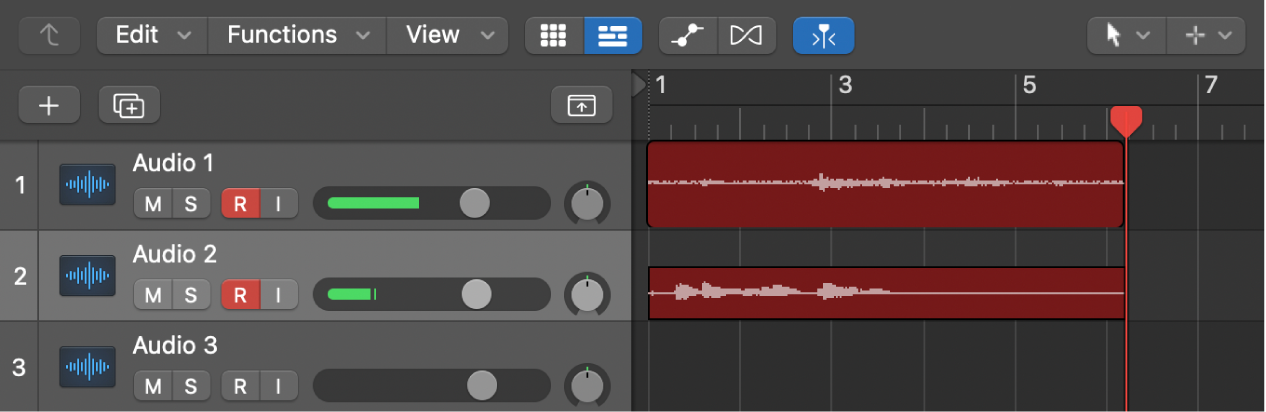Toggle input monitoring on Audio 3
This screenshot has width=1266, height=412.
(x=278, y=385)
